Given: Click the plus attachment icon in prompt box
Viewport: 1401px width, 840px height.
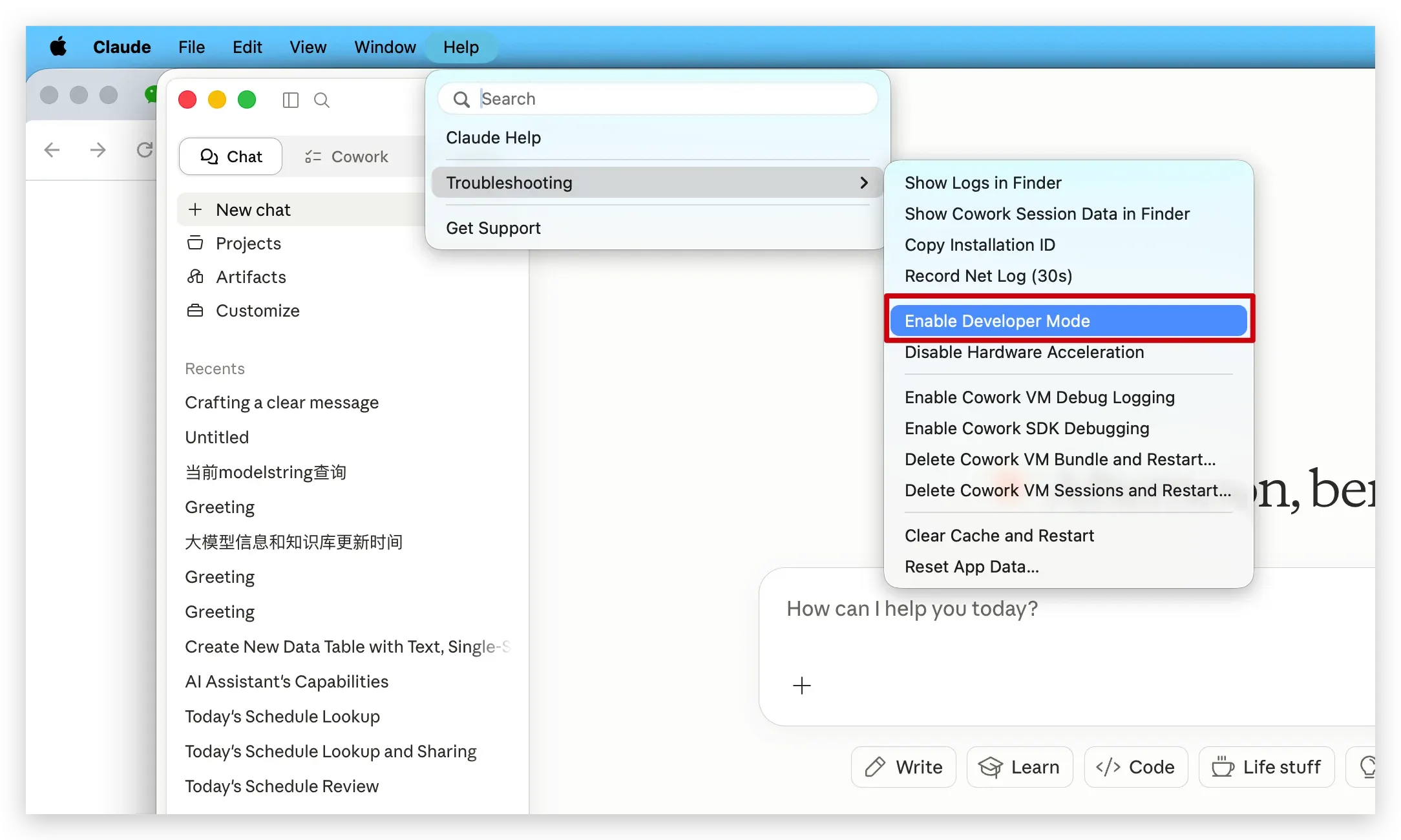Looking at the screenshot, I should (802, 686).
